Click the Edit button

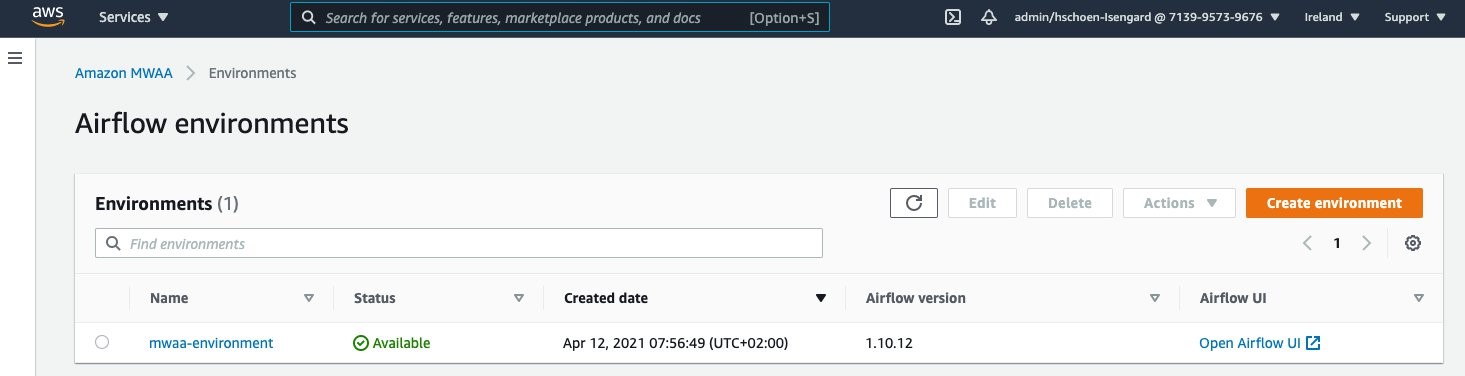982,203
